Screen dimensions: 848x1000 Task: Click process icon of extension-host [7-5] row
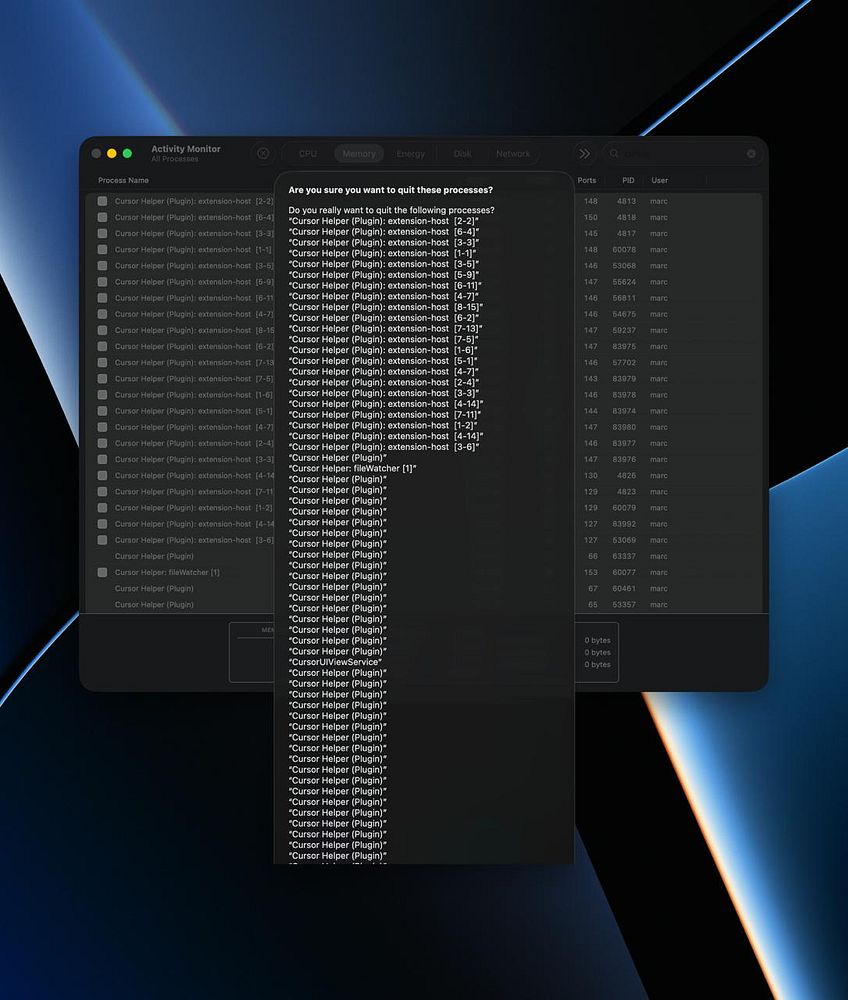(x=102, y=379)
